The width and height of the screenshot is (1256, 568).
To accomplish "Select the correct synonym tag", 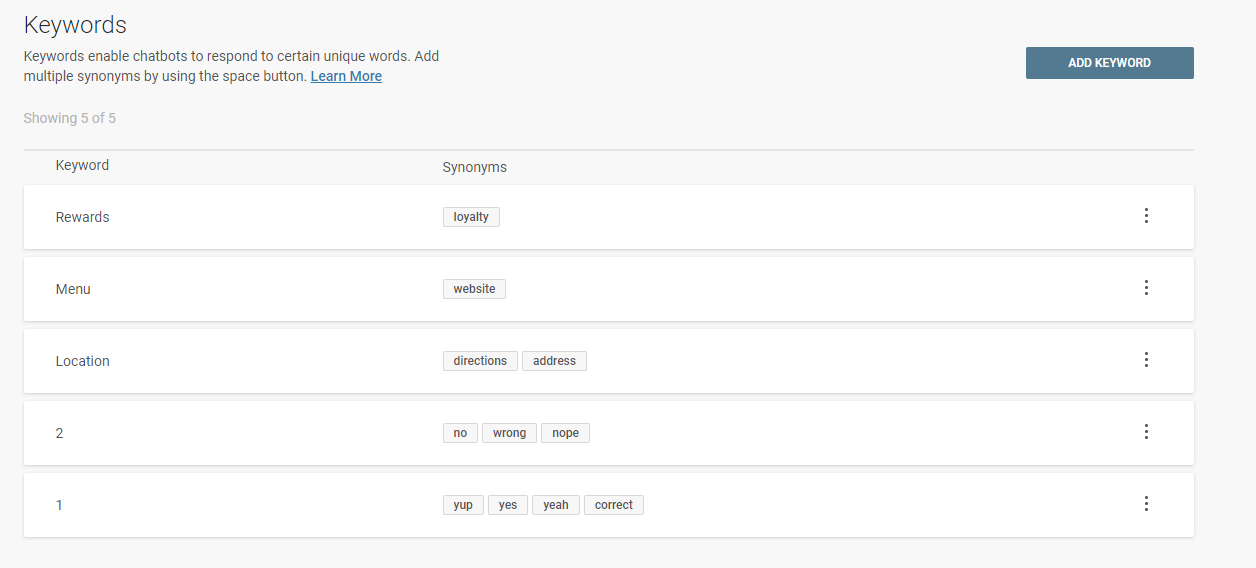I will (613, 505).
